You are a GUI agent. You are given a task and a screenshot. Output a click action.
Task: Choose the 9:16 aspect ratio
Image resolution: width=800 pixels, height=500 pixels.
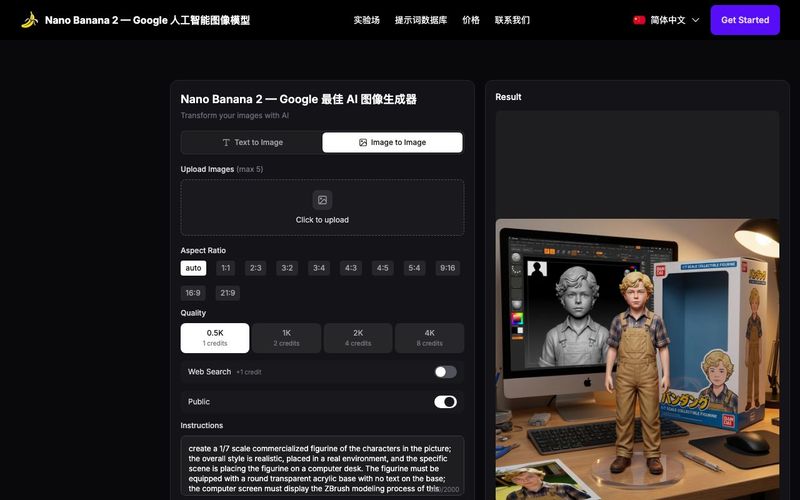click(x=447, y=268)
